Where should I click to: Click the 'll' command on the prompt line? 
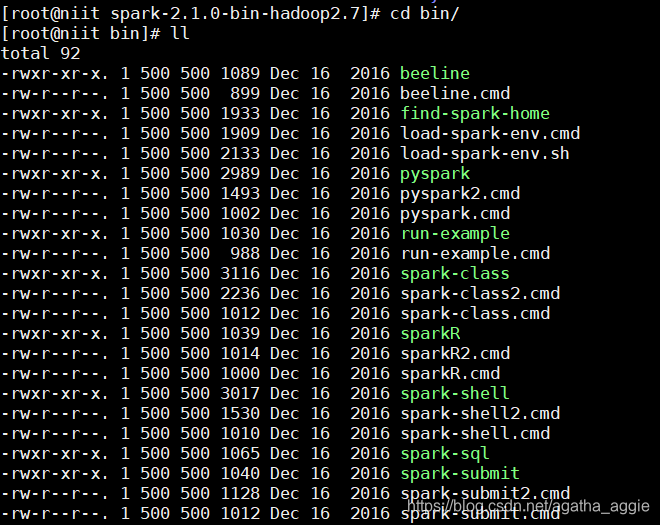180,33
